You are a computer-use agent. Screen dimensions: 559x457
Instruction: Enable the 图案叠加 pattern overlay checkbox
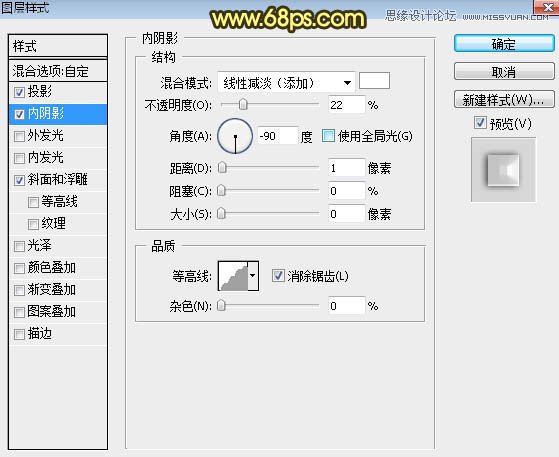pyautogui.click(x=19, y=312)
